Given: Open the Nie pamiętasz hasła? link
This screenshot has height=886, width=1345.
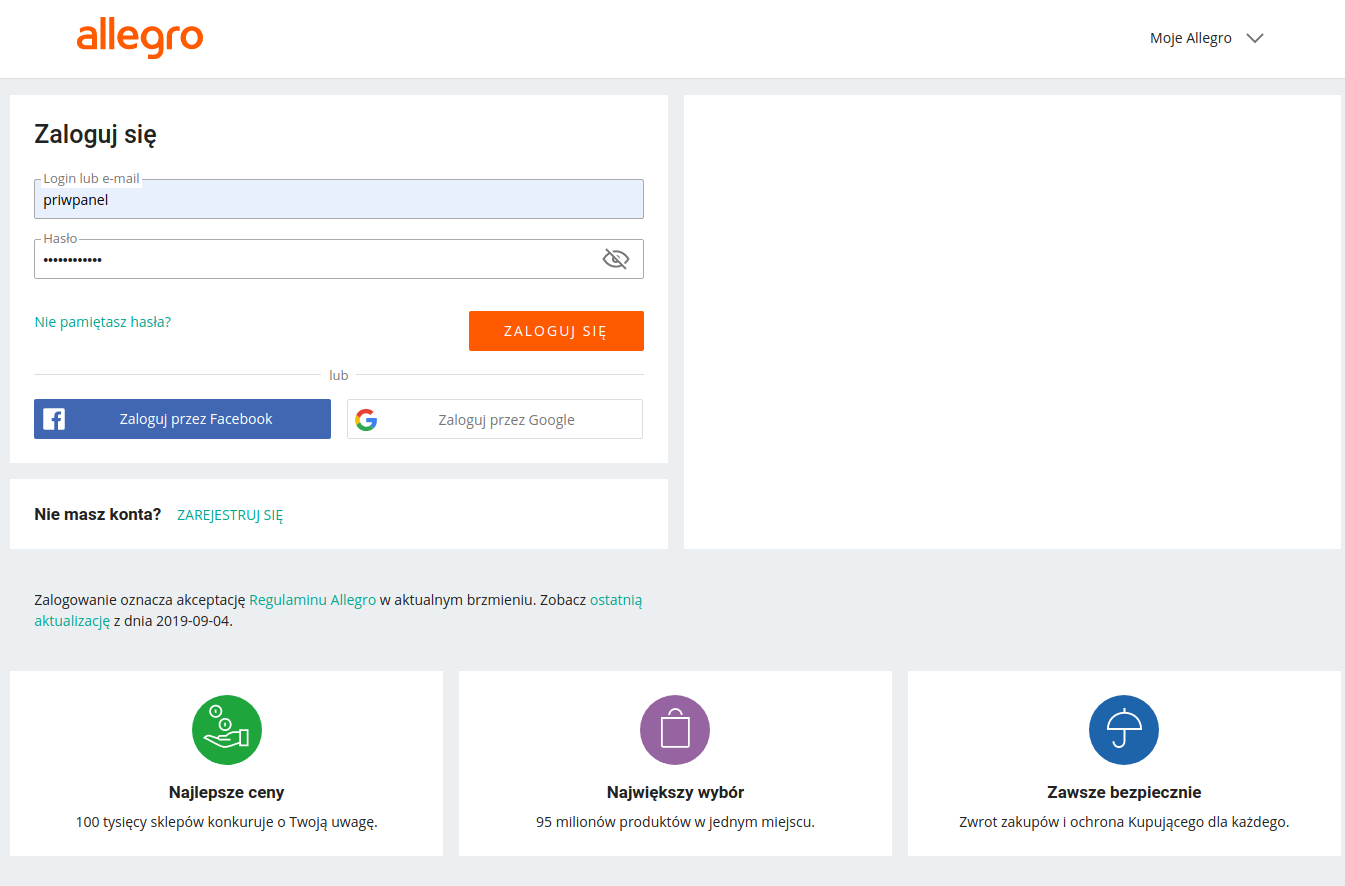Looking at the screenshot, I should click(103, 322).
